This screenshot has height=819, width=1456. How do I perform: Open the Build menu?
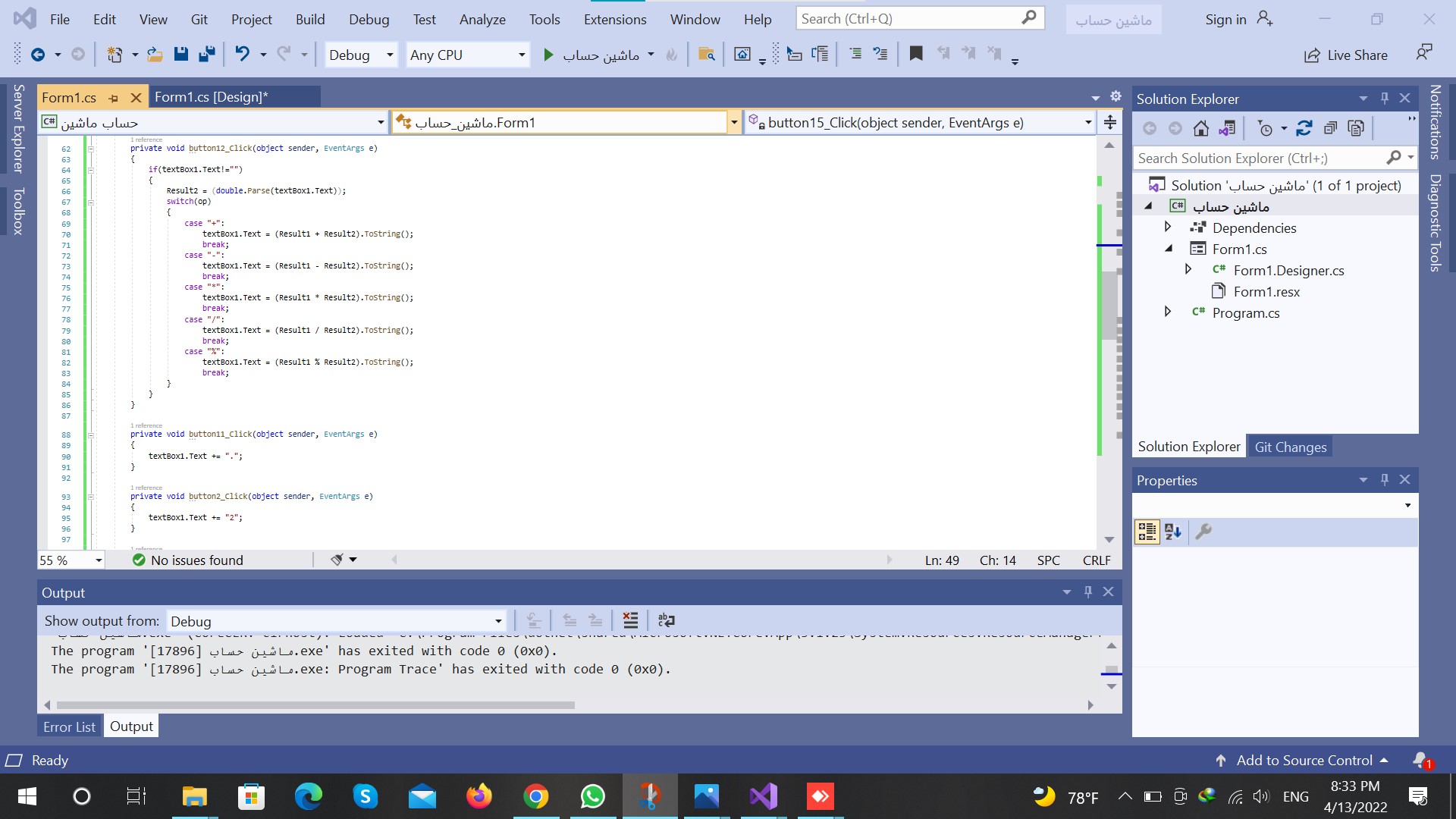[x=309, y=19]
